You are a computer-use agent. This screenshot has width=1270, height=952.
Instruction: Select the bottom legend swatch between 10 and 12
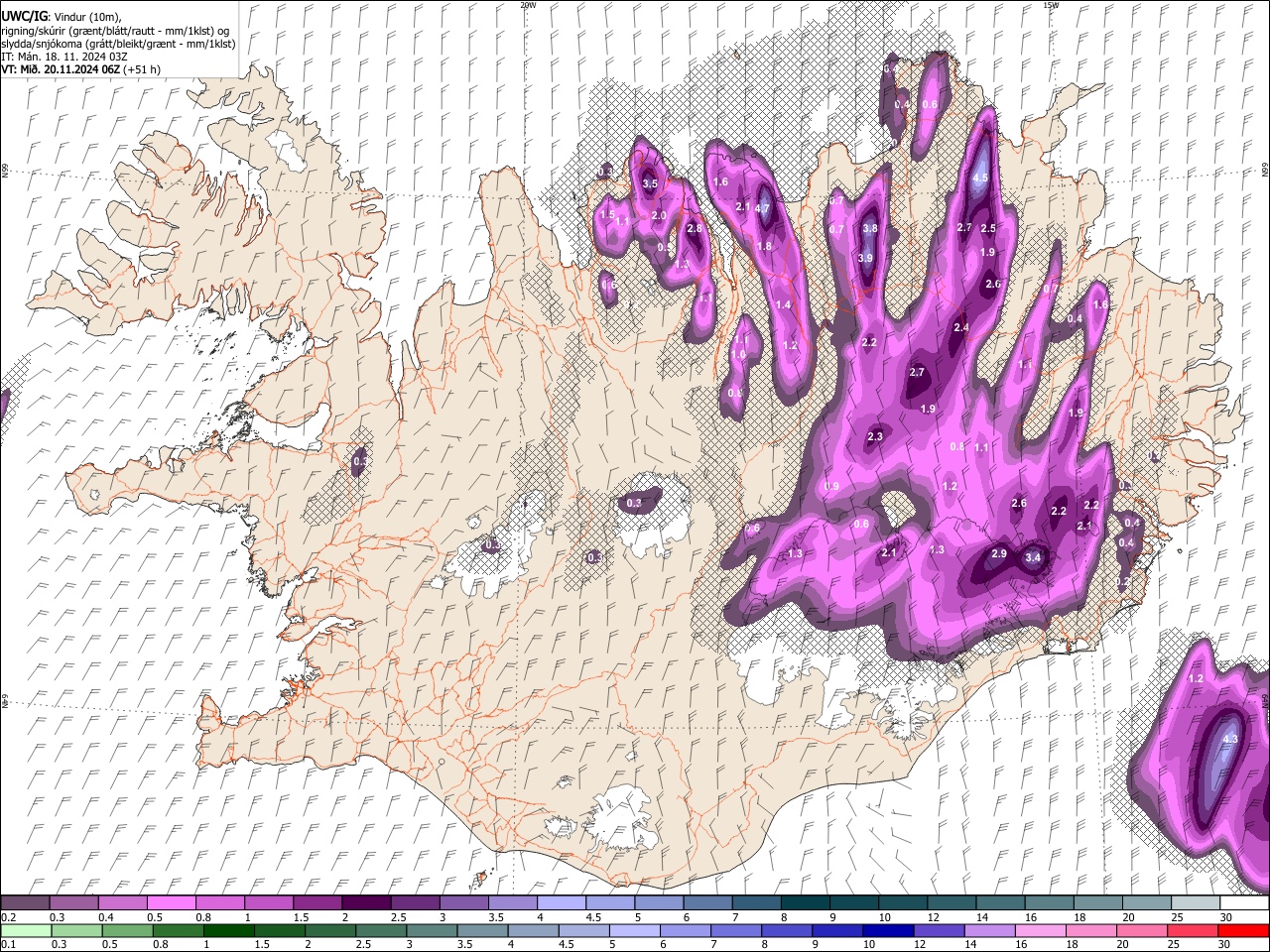tap(888, 930)
